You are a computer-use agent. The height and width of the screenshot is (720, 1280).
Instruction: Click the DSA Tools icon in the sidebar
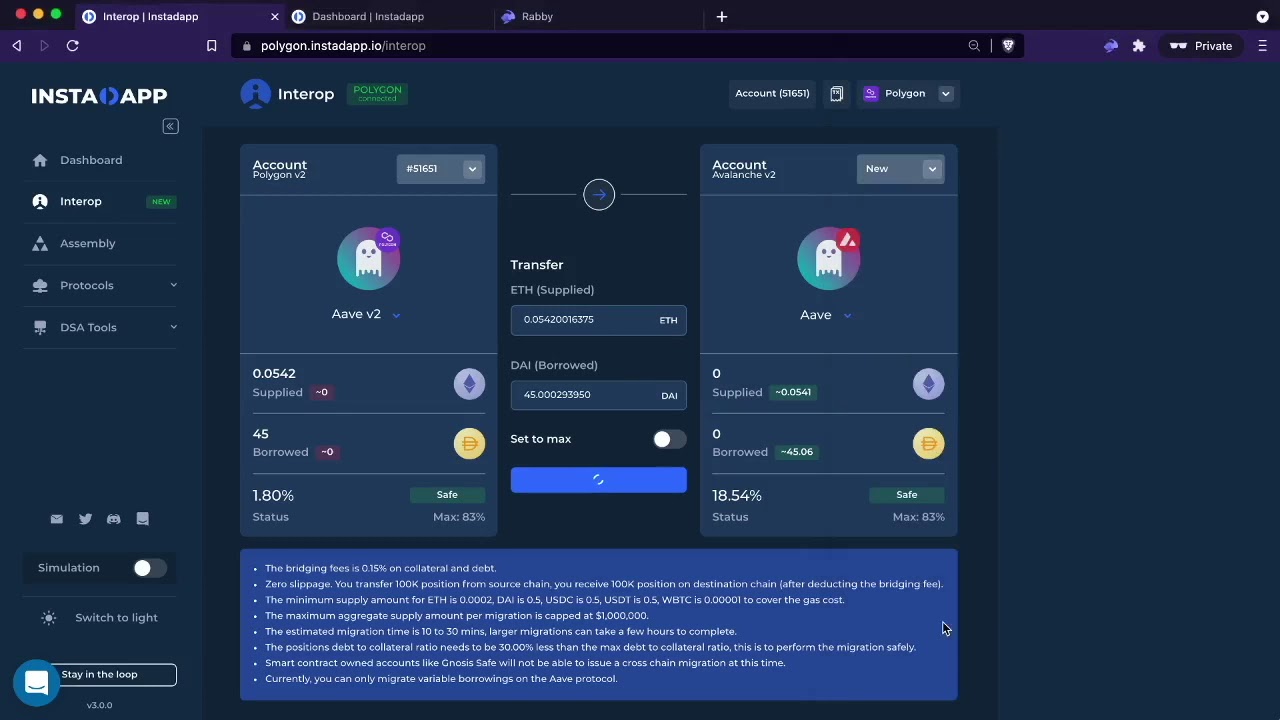point(40,327)
